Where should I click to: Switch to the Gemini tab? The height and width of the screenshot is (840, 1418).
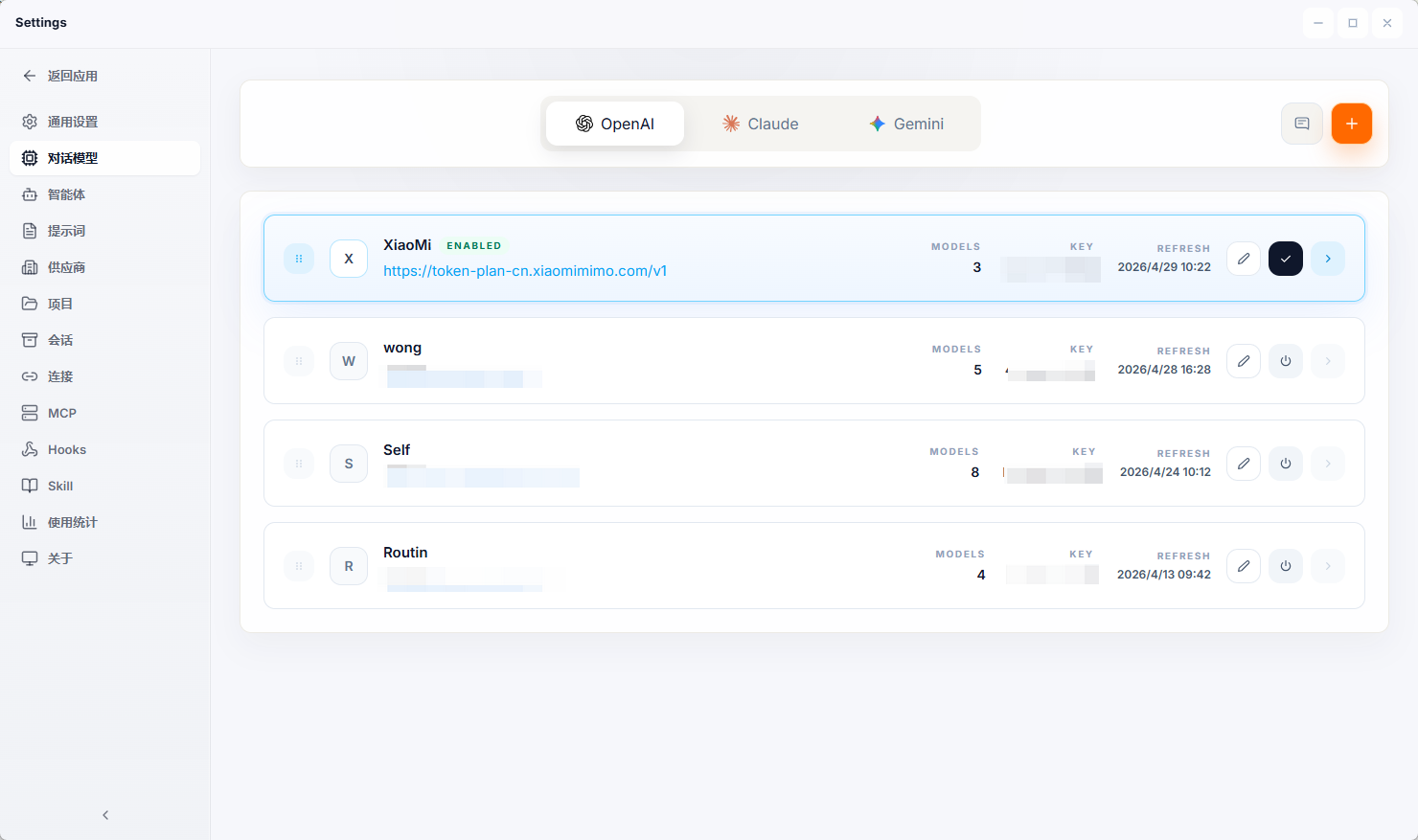(906, 124)
